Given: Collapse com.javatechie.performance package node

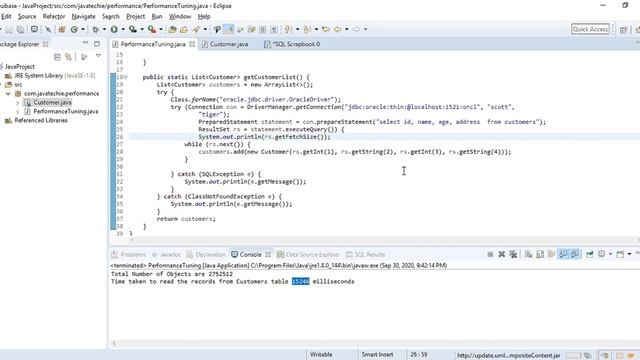Looking at the screenshot, I should coord(8,93).
